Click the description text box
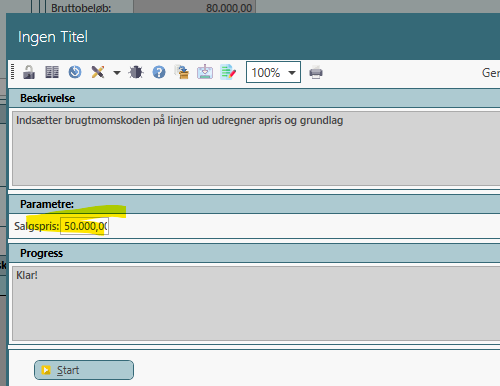Viewport: 500px width, 386px height. click(256, 149)
